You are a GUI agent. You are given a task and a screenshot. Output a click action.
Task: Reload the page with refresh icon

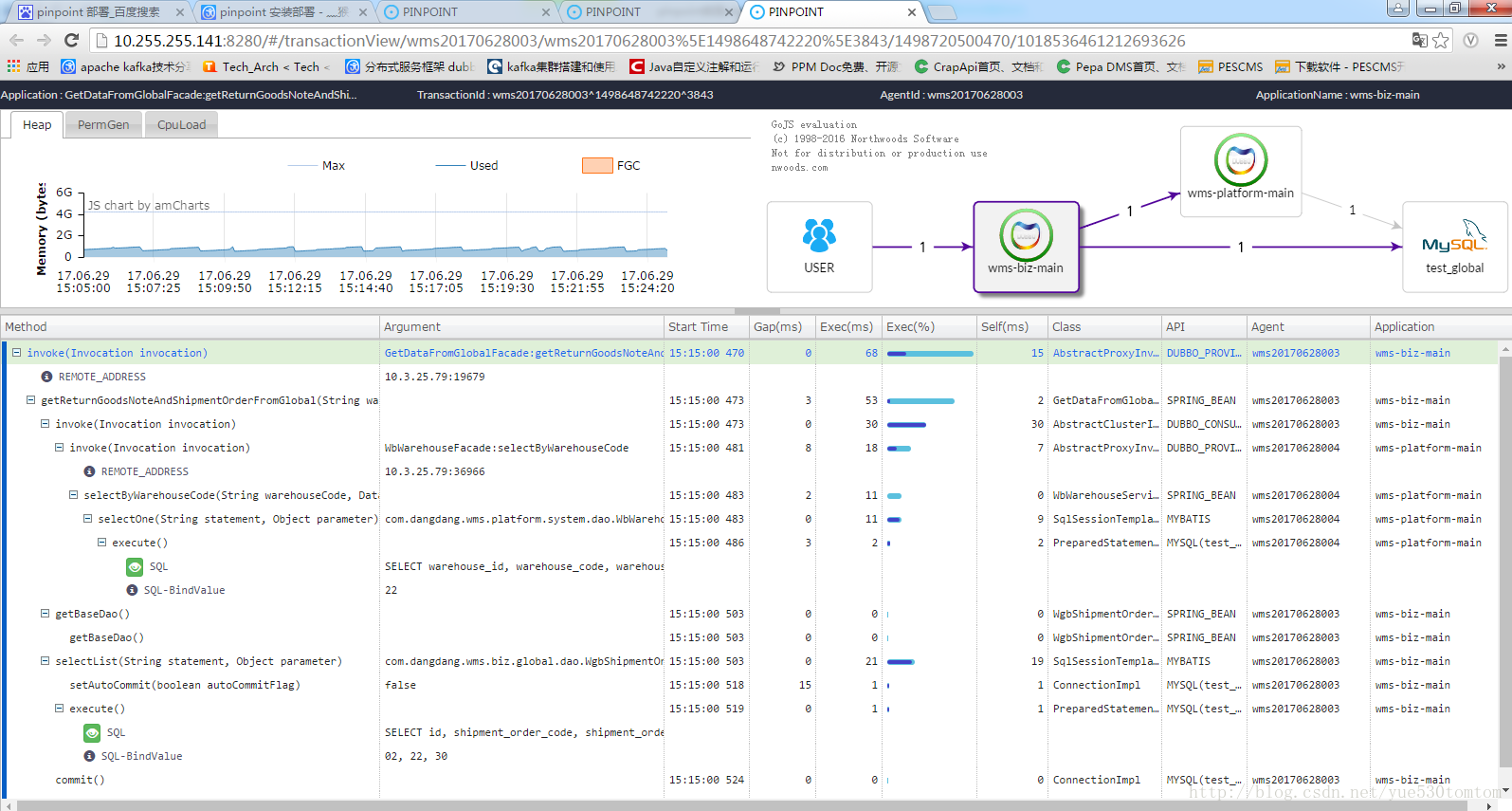pyautogui.click(x=71, y=40)
